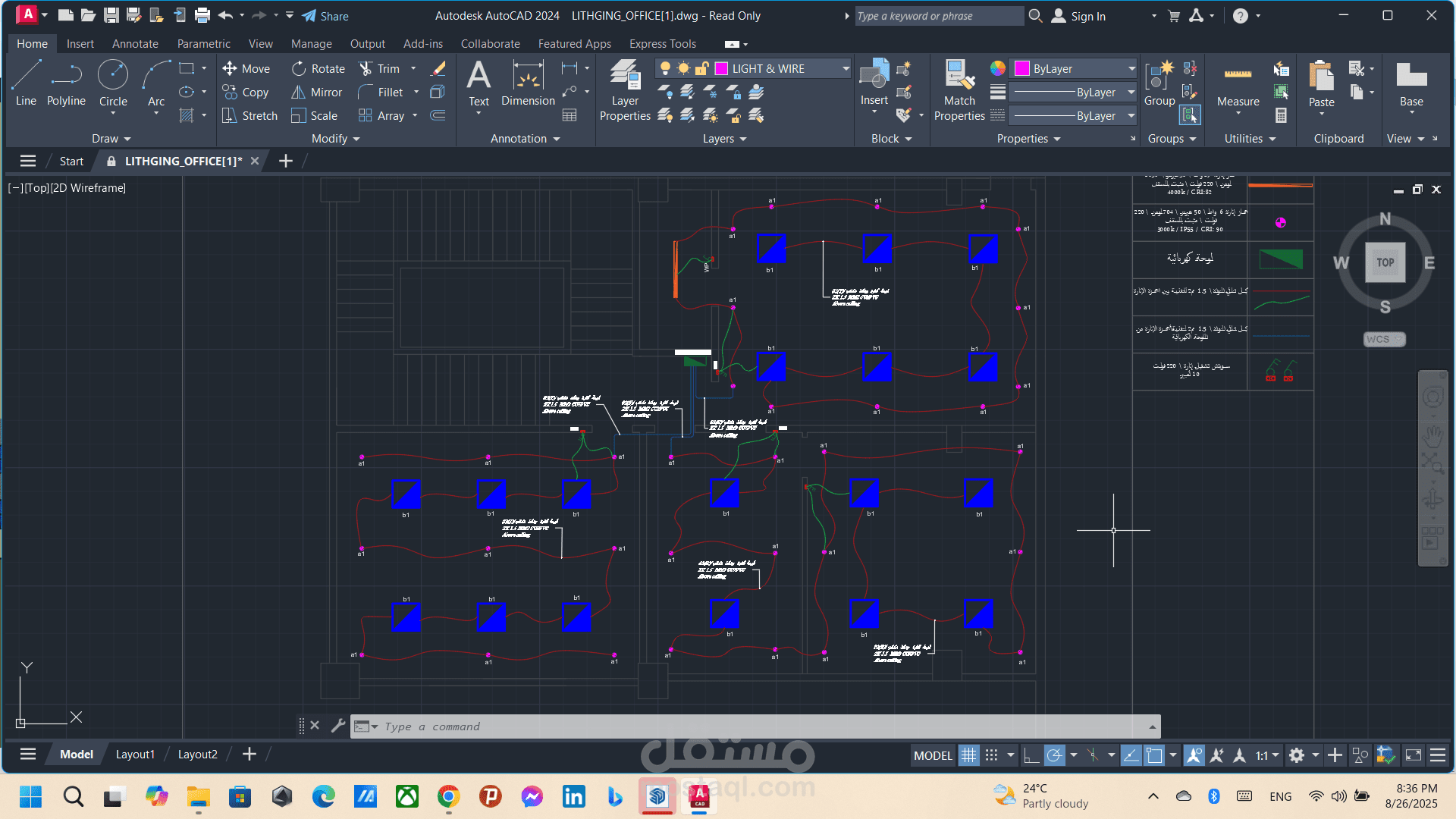The width and height of the screenshot is (1456, 819).
Task: Expand the Layers panel
Action: tap(724, 139)
